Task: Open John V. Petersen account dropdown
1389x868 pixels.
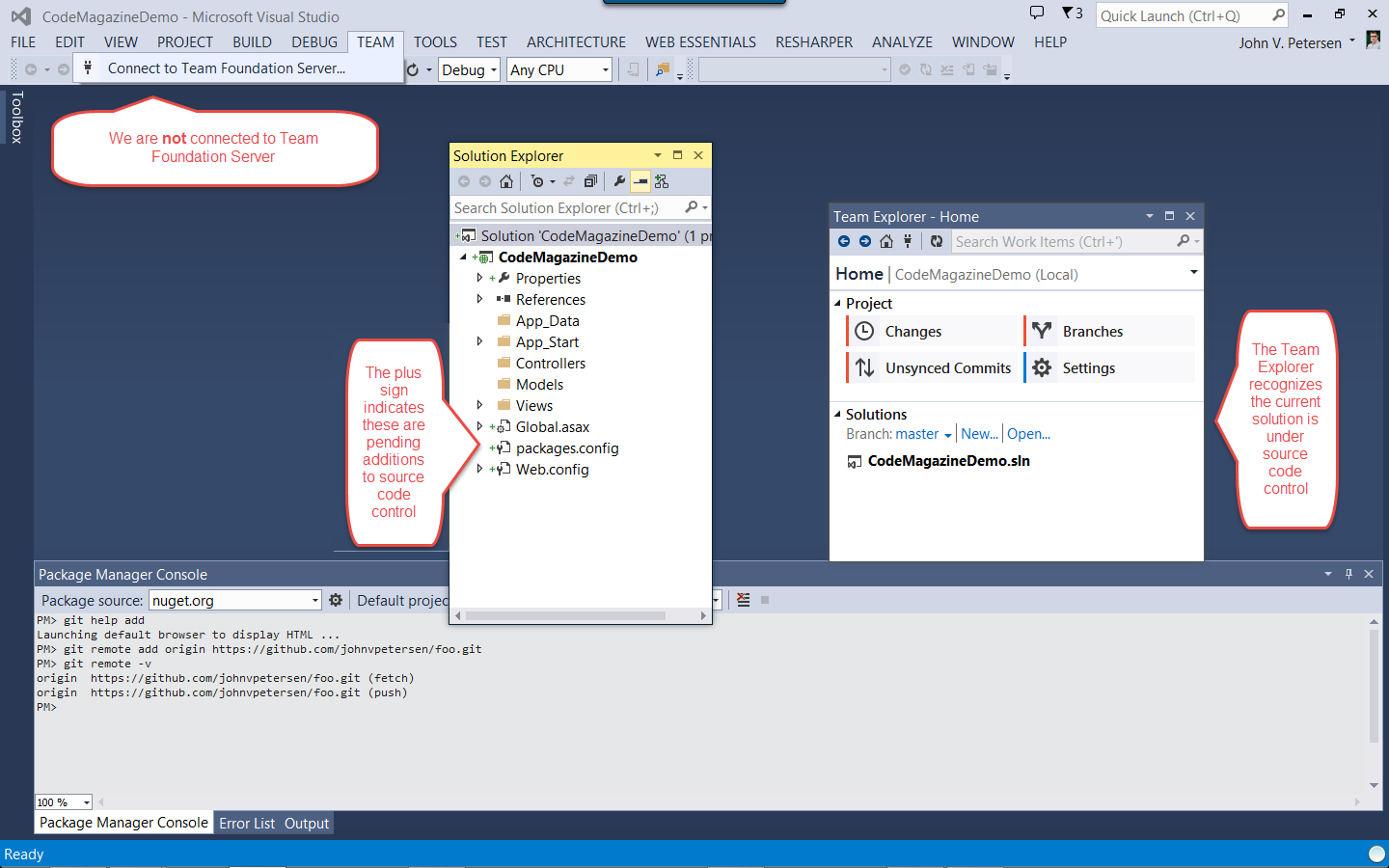Action: pyautogui.click(x=1352, y=41)
